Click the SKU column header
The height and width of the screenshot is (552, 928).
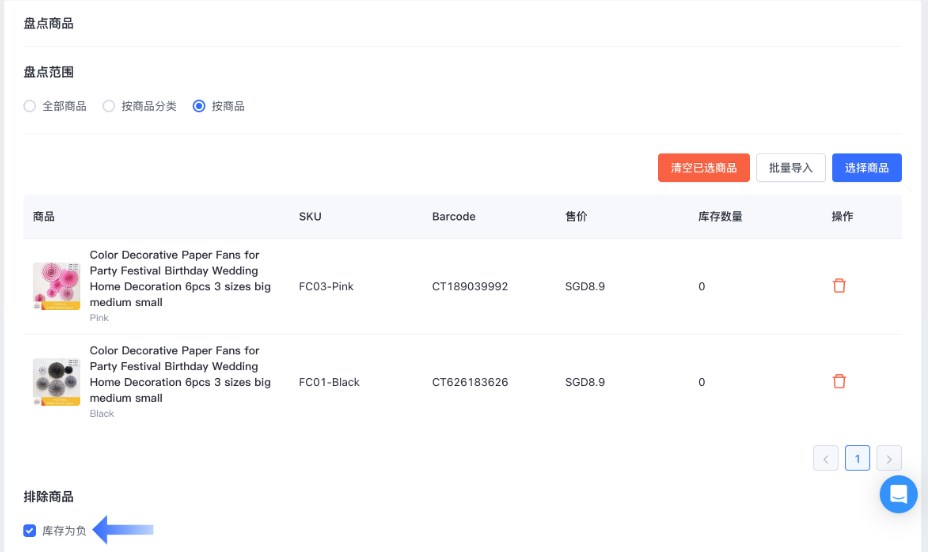coord(310,216)
